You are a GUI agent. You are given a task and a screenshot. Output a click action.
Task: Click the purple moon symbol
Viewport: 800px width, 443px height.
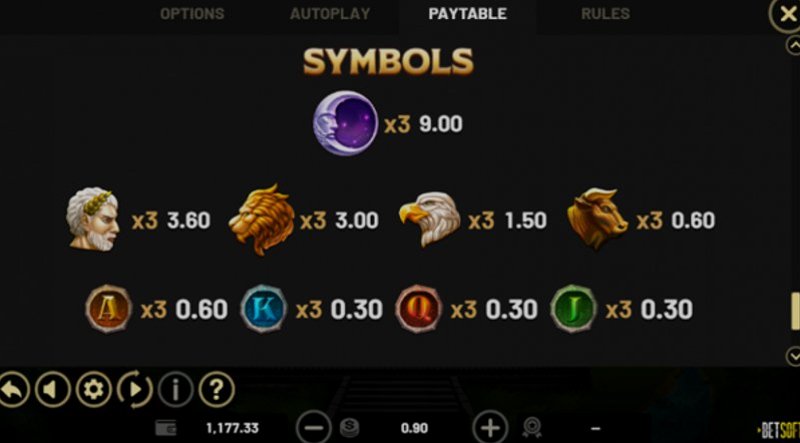[345, 123]
